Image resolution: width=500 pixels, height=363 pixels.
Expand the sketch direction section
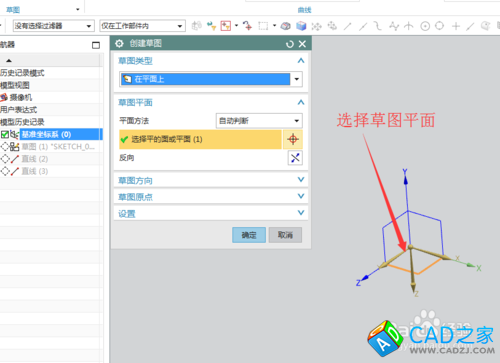click(211, 180)
